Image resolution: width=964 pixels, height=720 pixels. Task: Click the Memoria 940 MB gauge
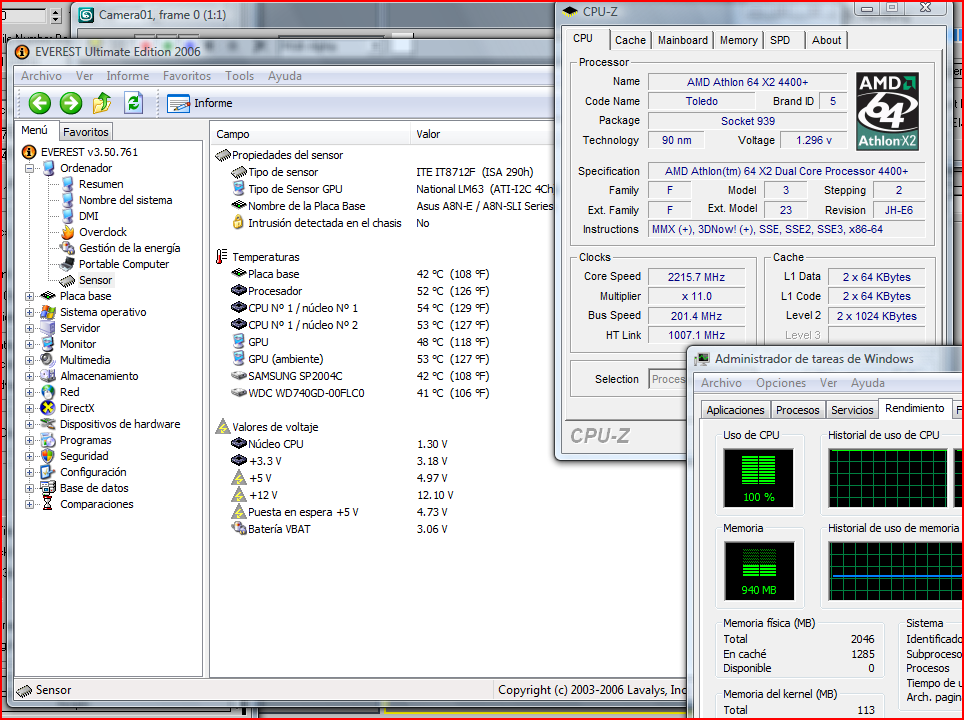point(759,571)
